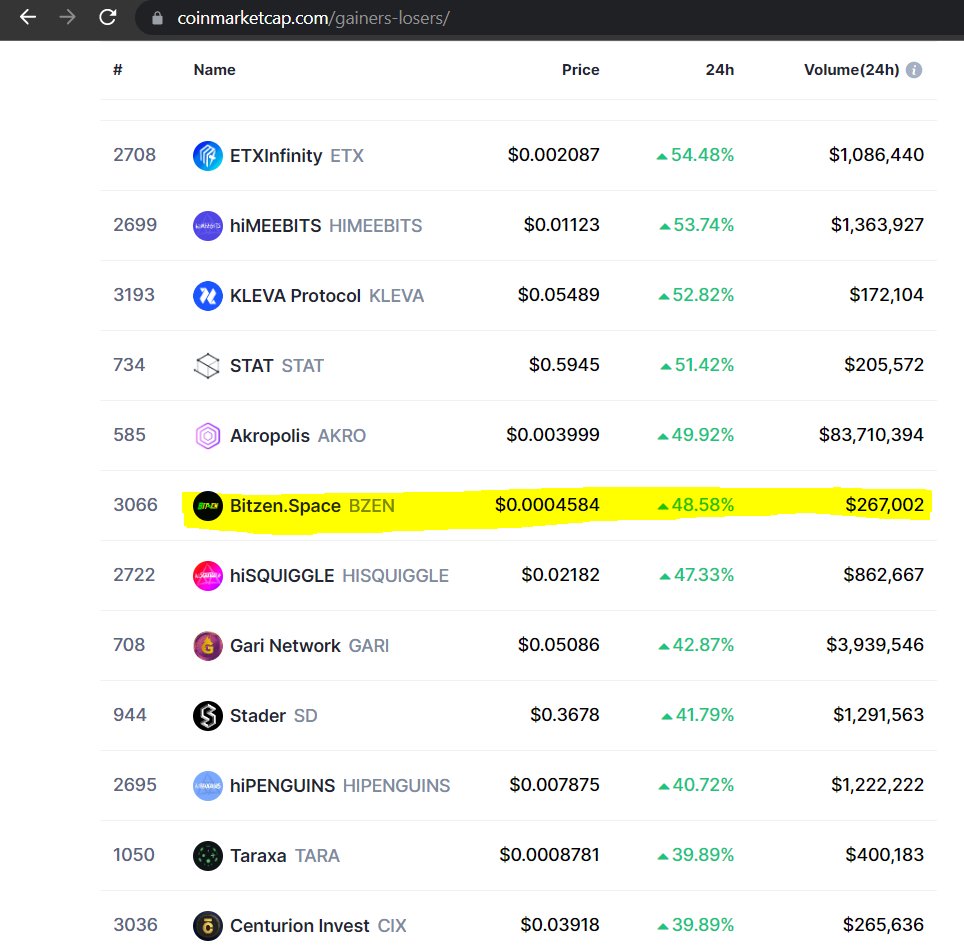Click the price $0.3678
Screen dimensions: 964x950
[x=564, y=715]
